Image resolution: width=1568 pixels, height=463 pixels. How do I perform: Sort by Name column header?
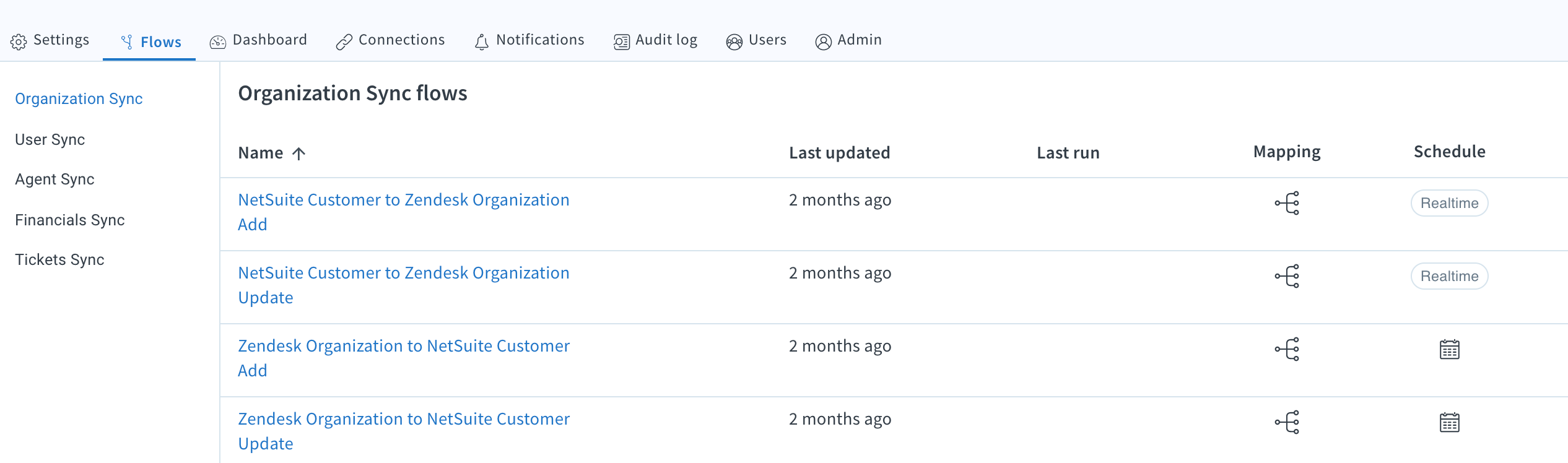coord(261,153)
